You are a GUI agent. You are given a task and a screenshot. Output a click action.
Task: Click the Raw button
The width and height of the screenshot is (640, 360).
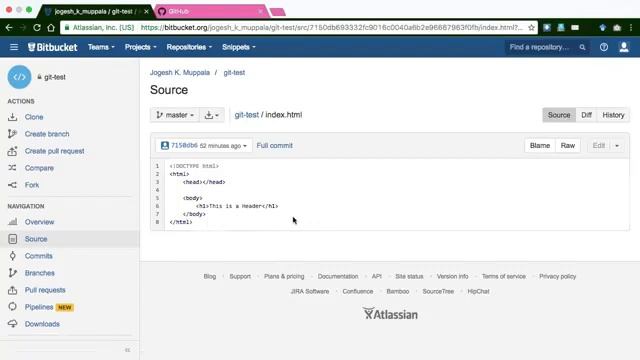point(567,146)
